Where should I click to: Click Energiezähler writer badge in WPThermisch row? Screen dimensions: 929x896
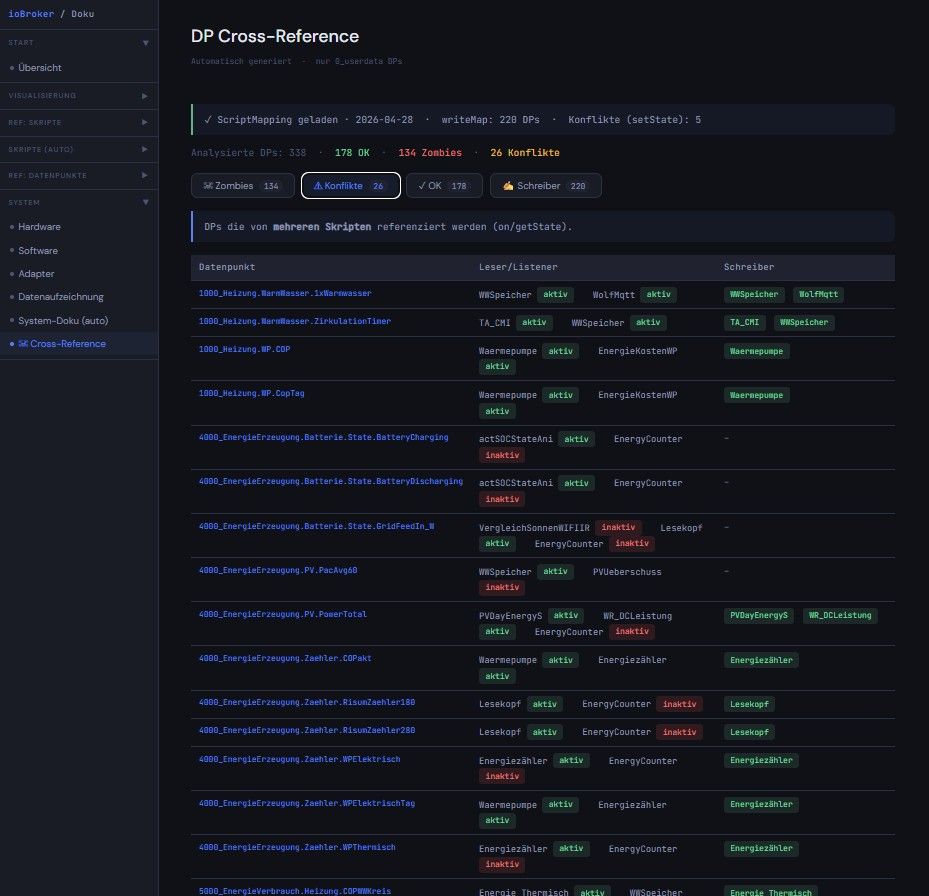click(761, 849)
